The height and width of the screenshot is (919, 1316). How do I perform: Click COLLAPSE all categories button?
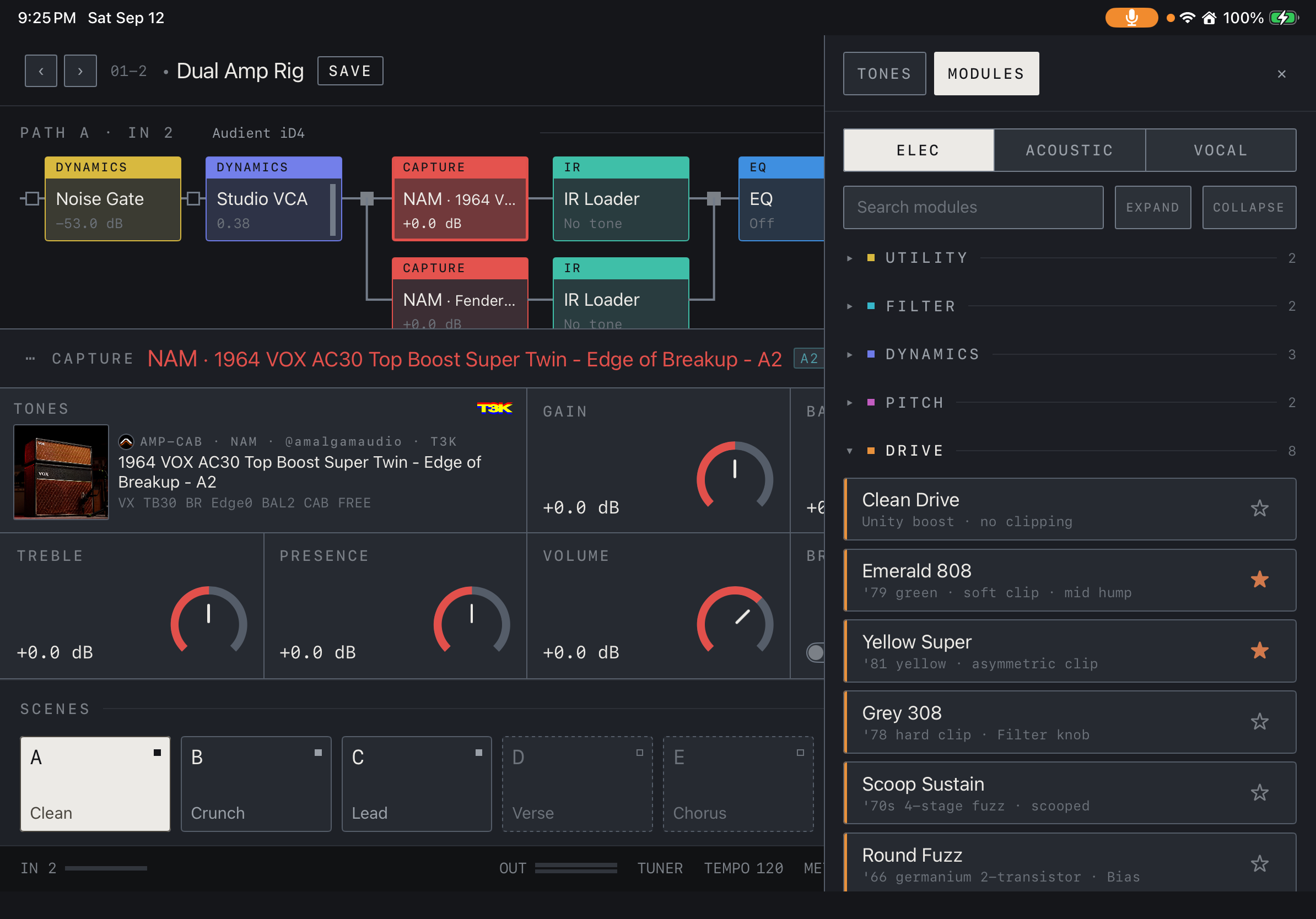point(1249,207)
